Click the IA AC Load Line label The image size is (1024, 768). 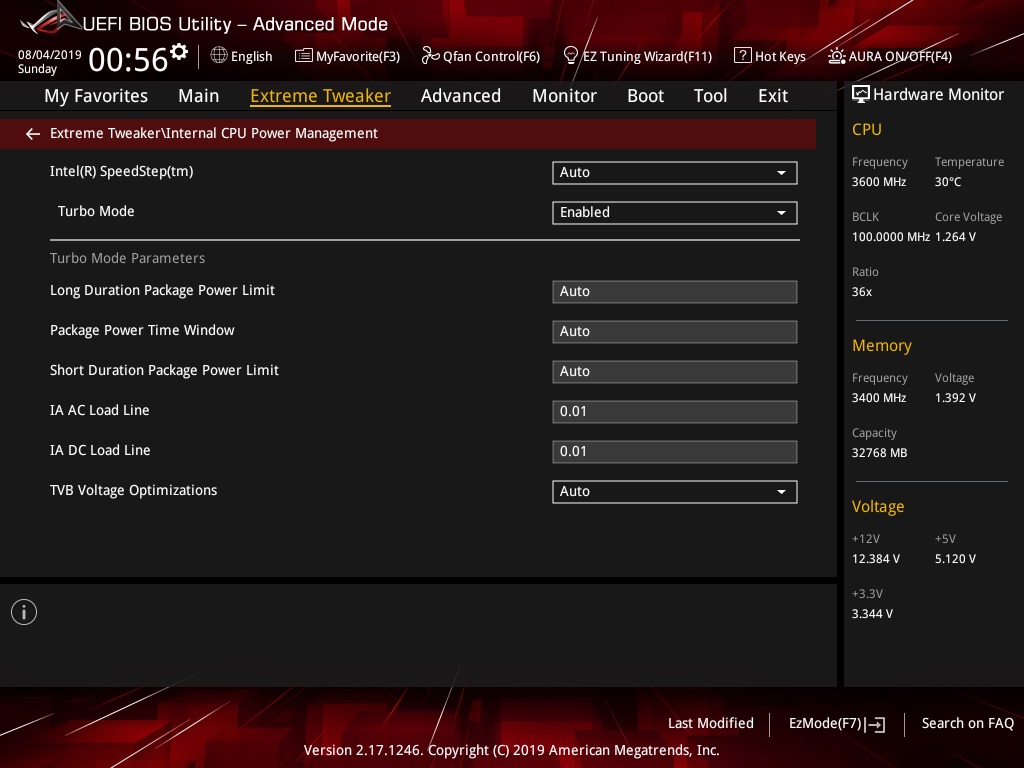click(x=99, y=411)
